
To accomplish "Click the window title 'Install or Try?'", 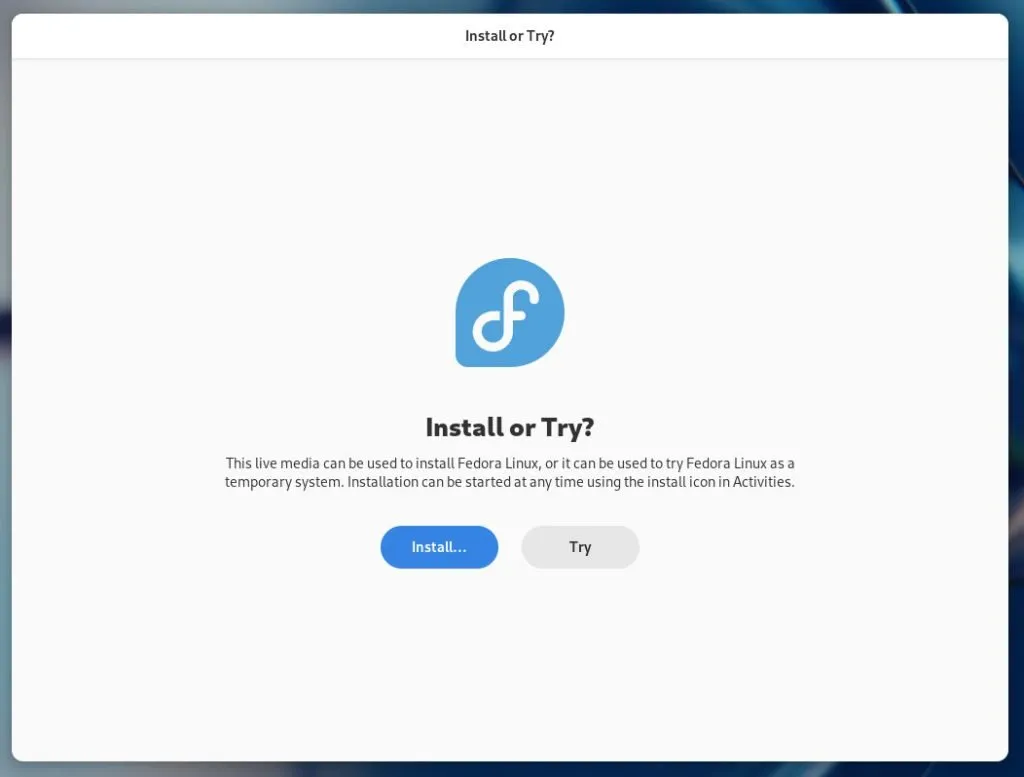I will (x=510, y=36).
